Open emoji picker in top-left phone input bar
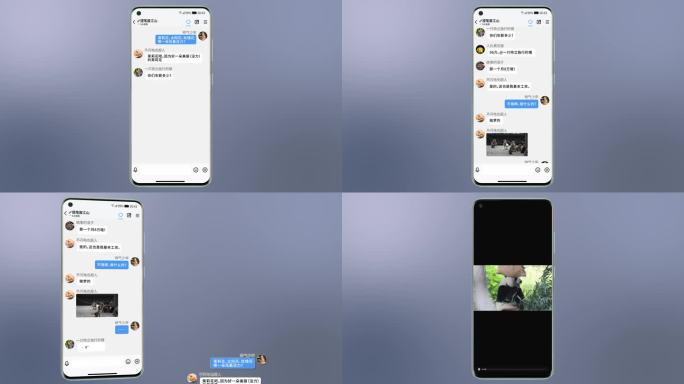The width and height of the screenshot is (684, 384). coord(195,170)
